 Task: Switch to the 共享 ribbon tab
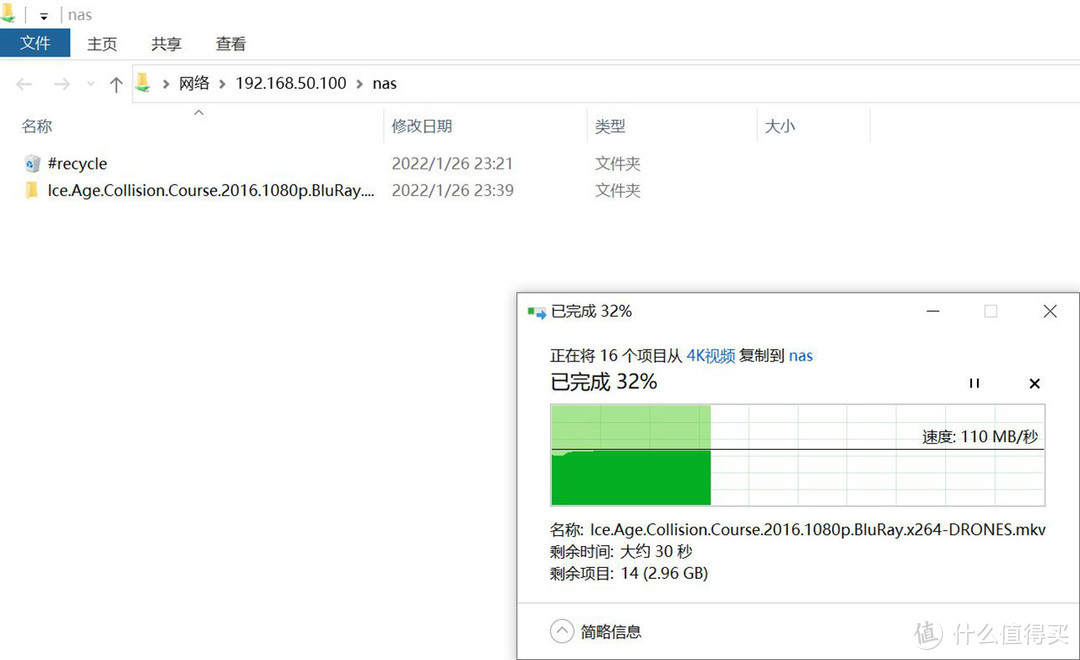coord(166,44)
